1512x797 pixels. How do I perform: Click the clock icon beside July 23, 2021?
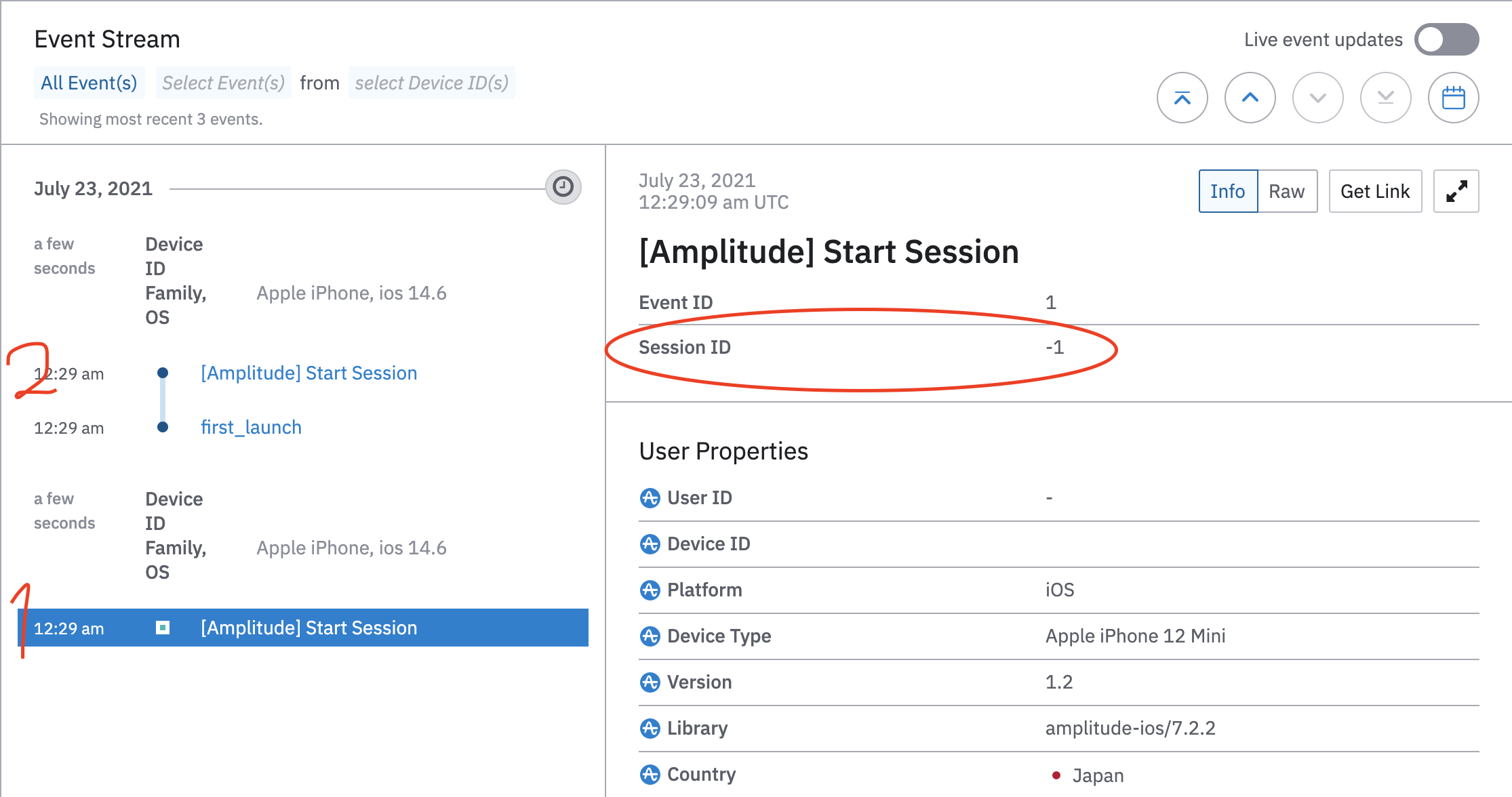pyautogui.click(x=563, y=186)
